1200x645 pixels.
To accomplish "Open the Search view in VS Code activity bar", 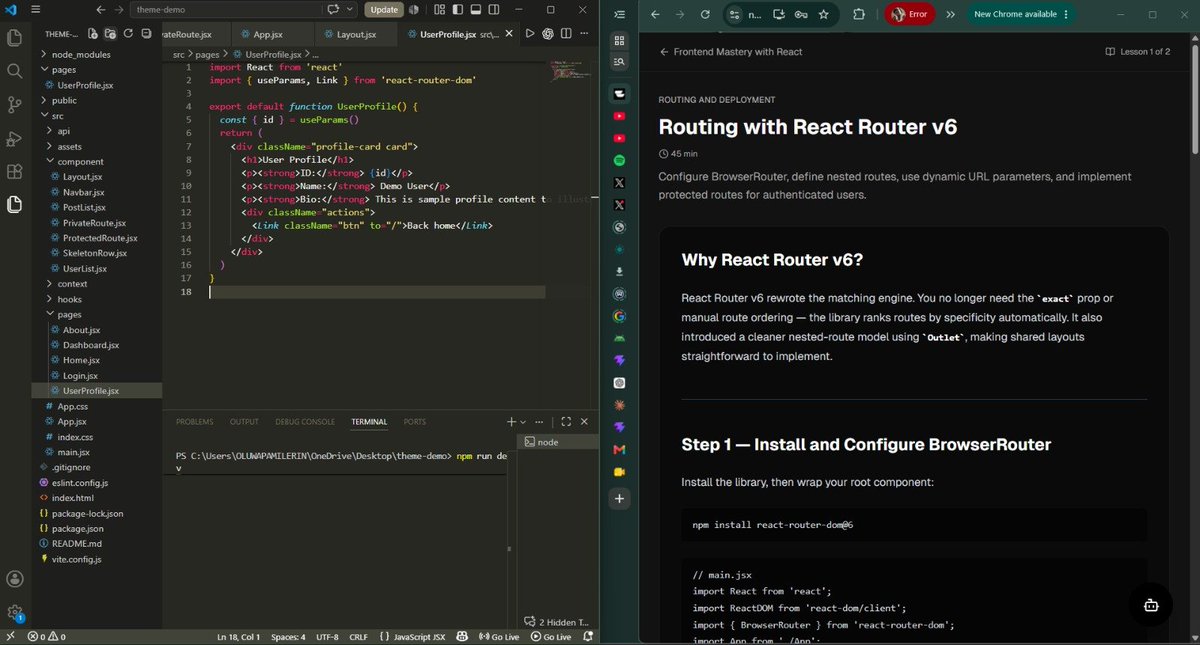I will click(x=14, y=71).
